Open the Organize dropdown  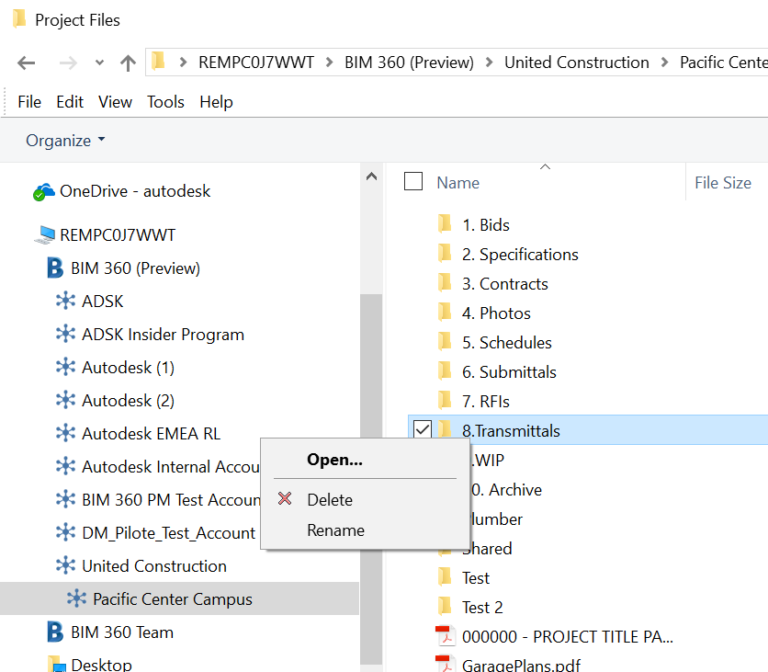tap(65, 141)
